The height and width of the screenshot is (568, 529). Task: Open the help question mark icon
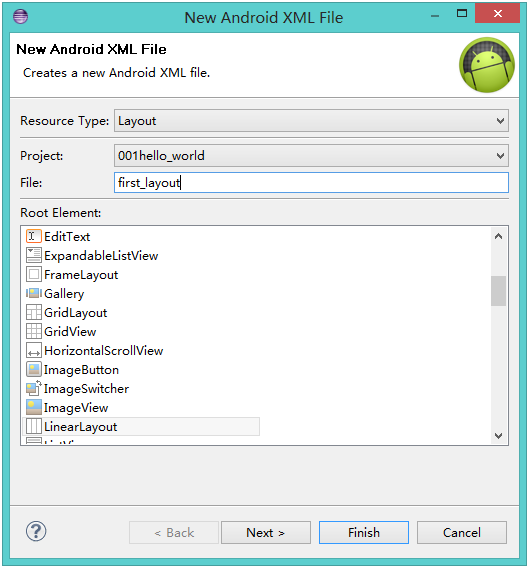pyautogui.click(x=36, y=531)
